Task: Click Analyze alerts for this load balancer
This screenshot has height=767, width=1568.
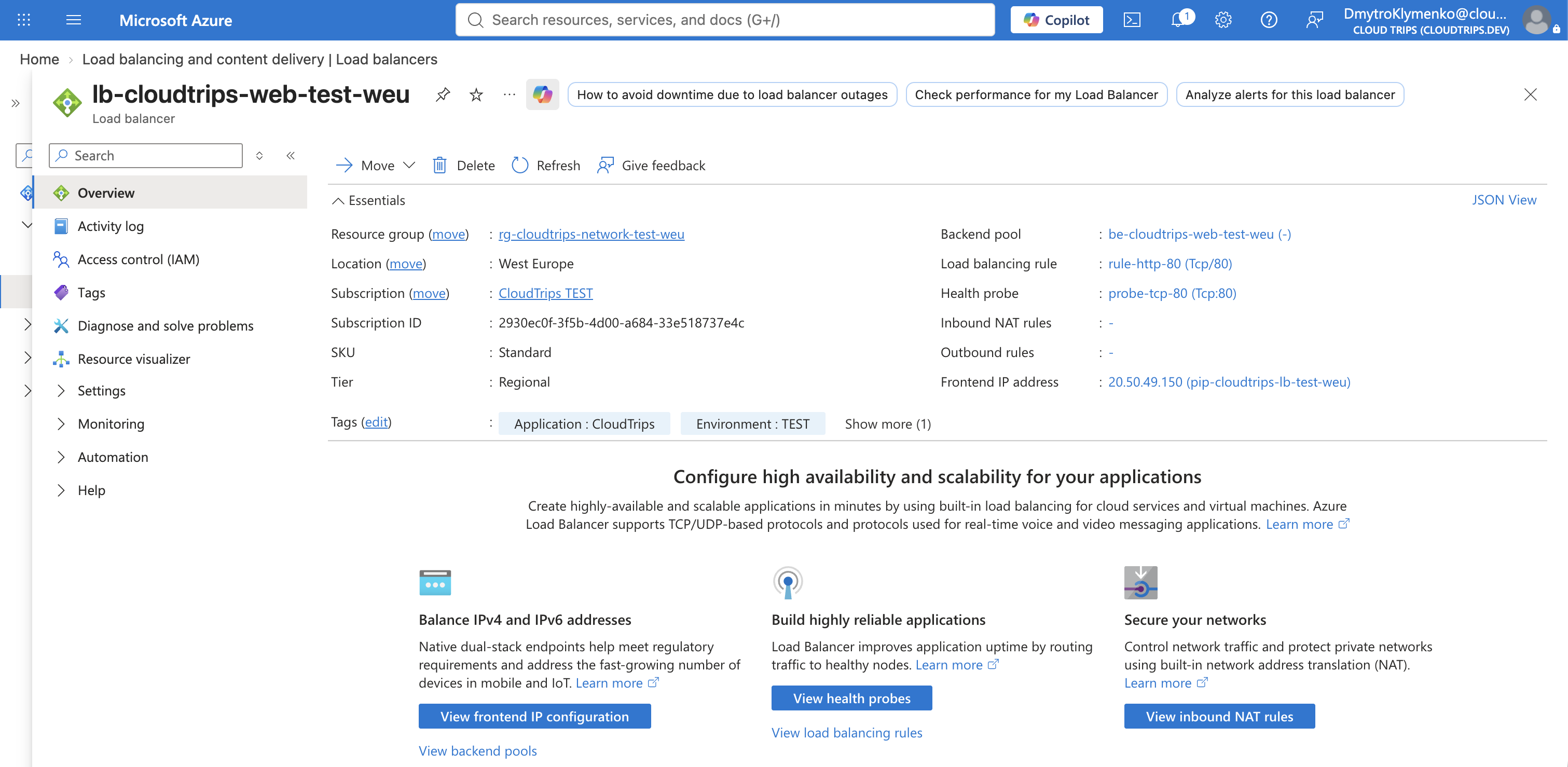Action: coord(1290,94)
